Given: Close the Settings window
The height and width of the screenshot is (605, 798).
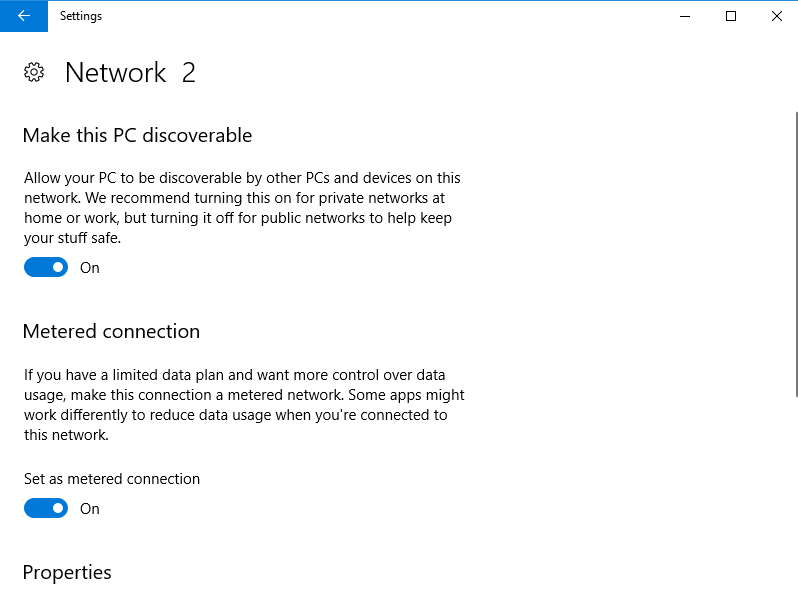Looking at the screenshot, I should point(776,16).
